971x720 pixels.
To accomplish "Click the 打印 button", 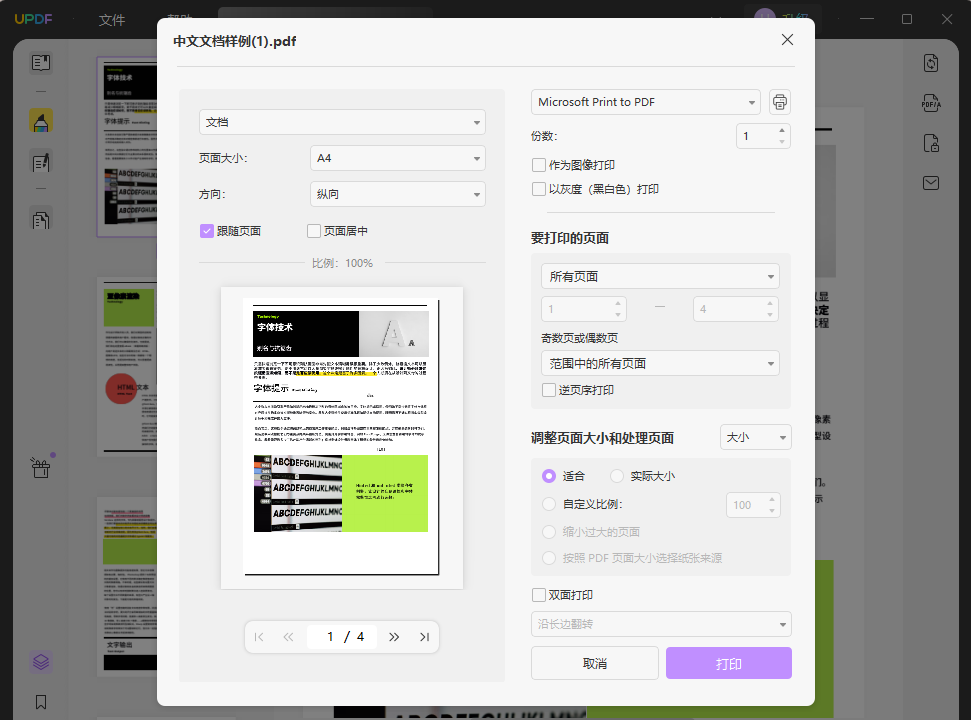I will click(x=728, y=662).
